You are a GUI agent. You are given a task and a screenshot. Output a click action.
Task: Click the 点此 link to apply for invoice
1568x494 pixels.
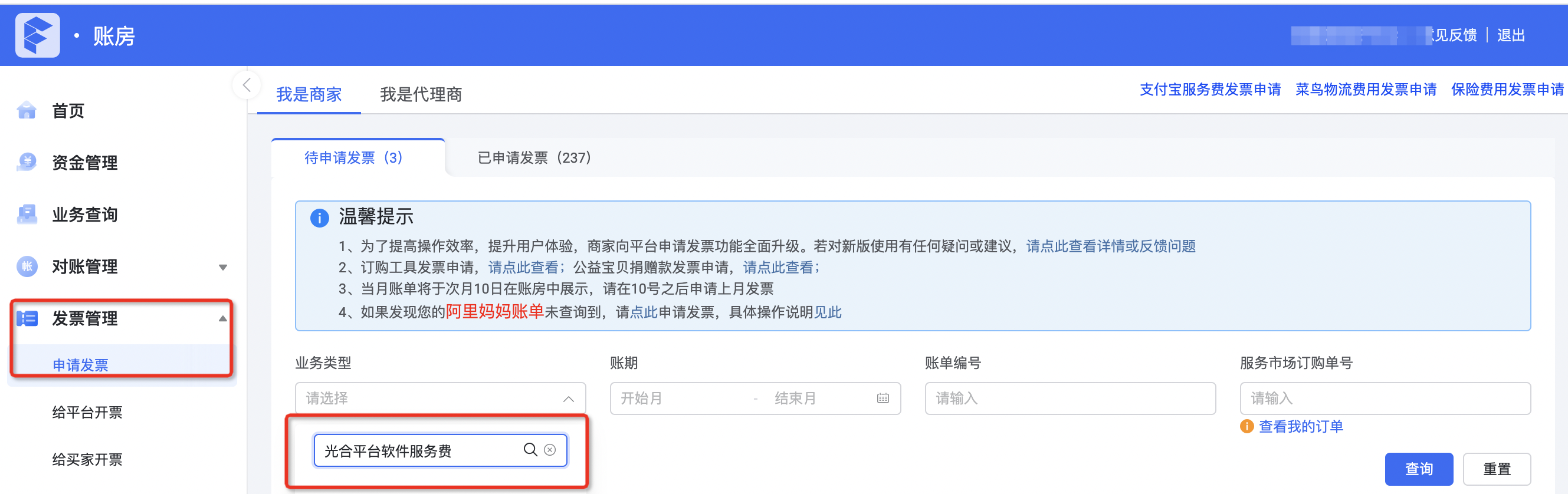(x=644, y=312)
